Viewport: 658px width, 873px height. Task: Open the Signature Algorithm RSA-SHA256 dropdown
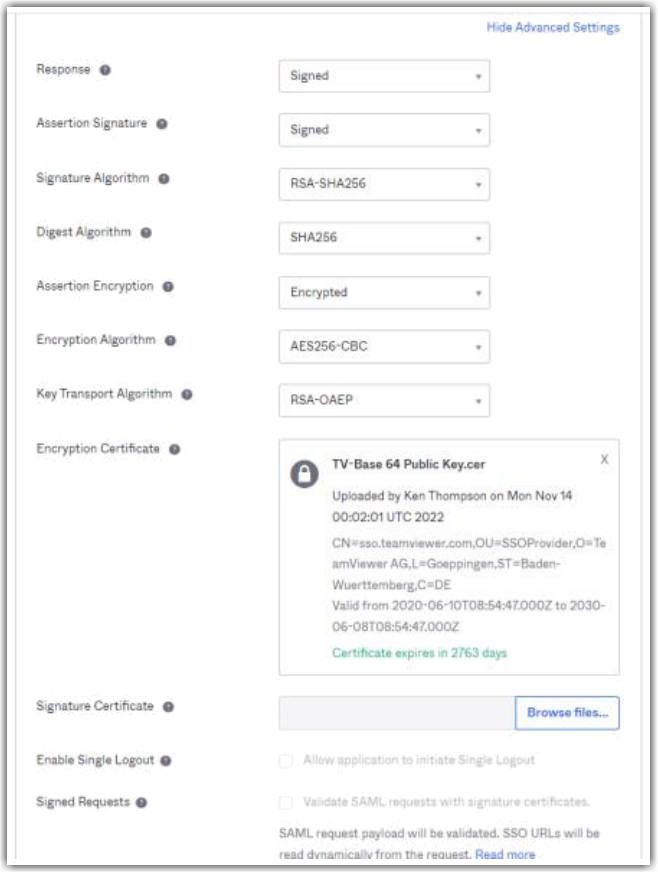(x=384, y=184)
